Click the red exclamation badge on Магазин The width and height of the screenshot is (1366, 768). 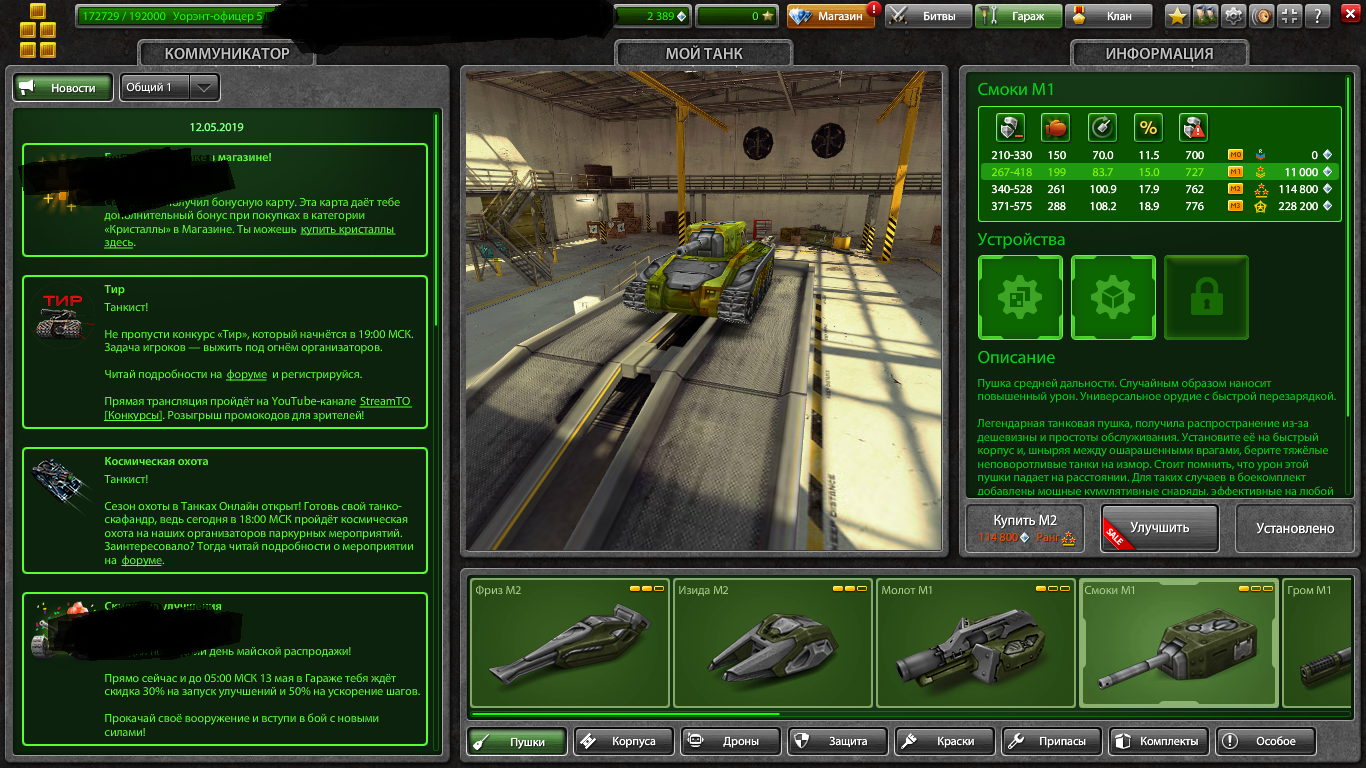click(874, 10)
